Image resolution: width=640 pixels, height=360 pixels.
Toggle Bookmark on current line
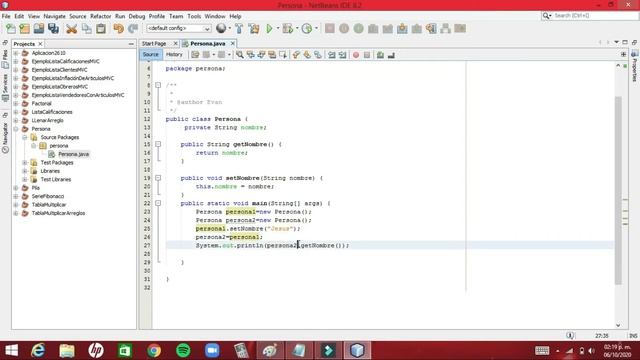tap(318, 55)
